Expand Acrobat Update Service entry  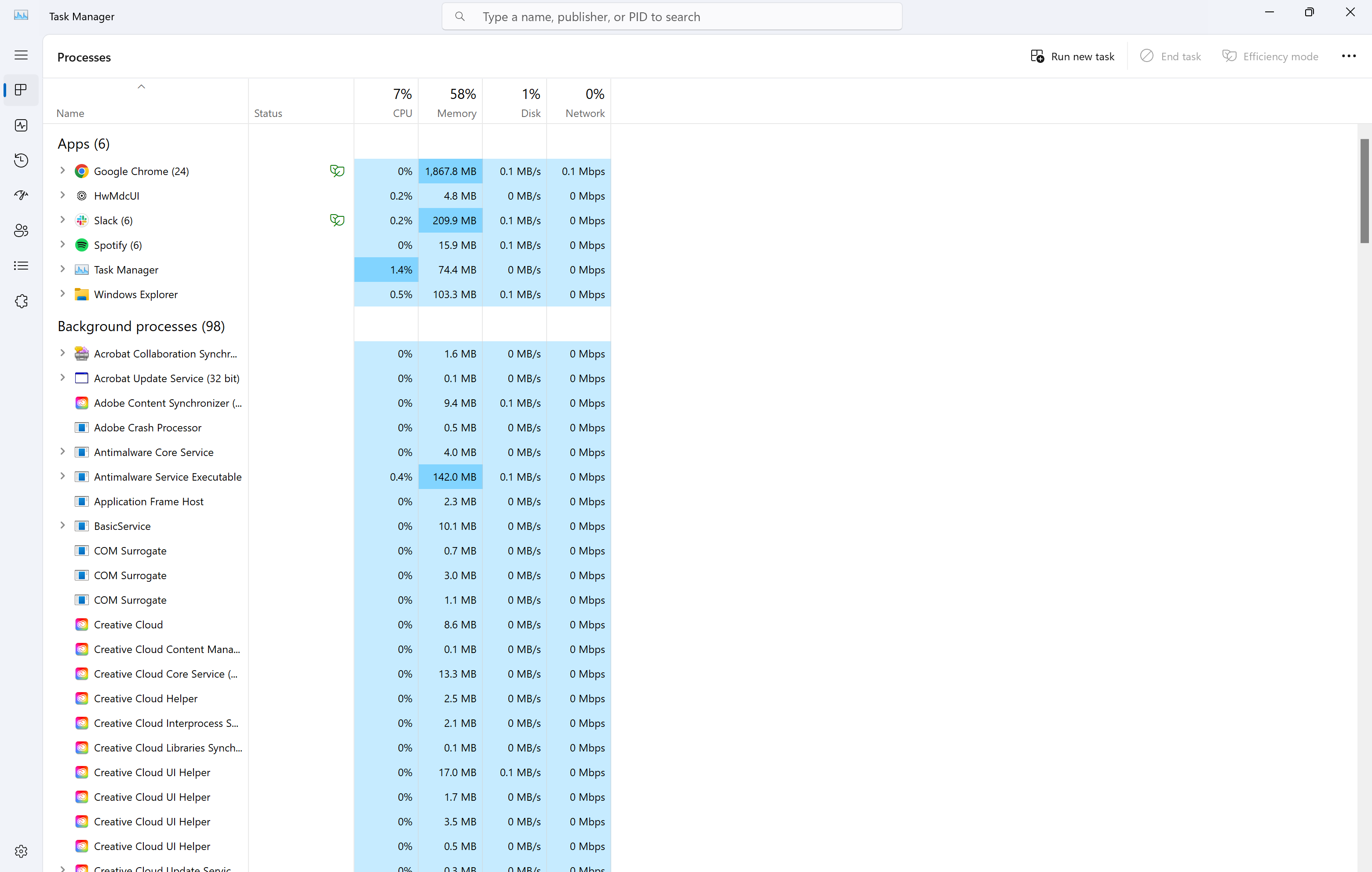click(63, 378)
